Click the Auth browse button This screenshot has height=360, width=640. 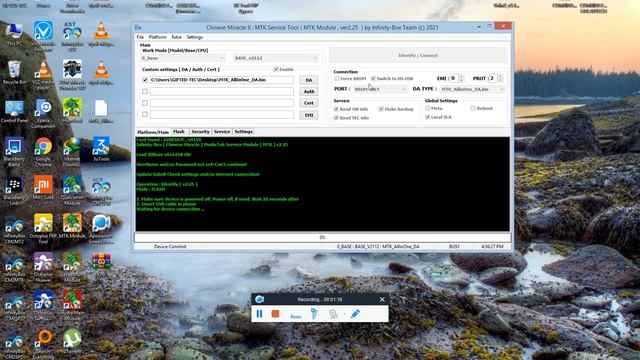pos(309,92)
